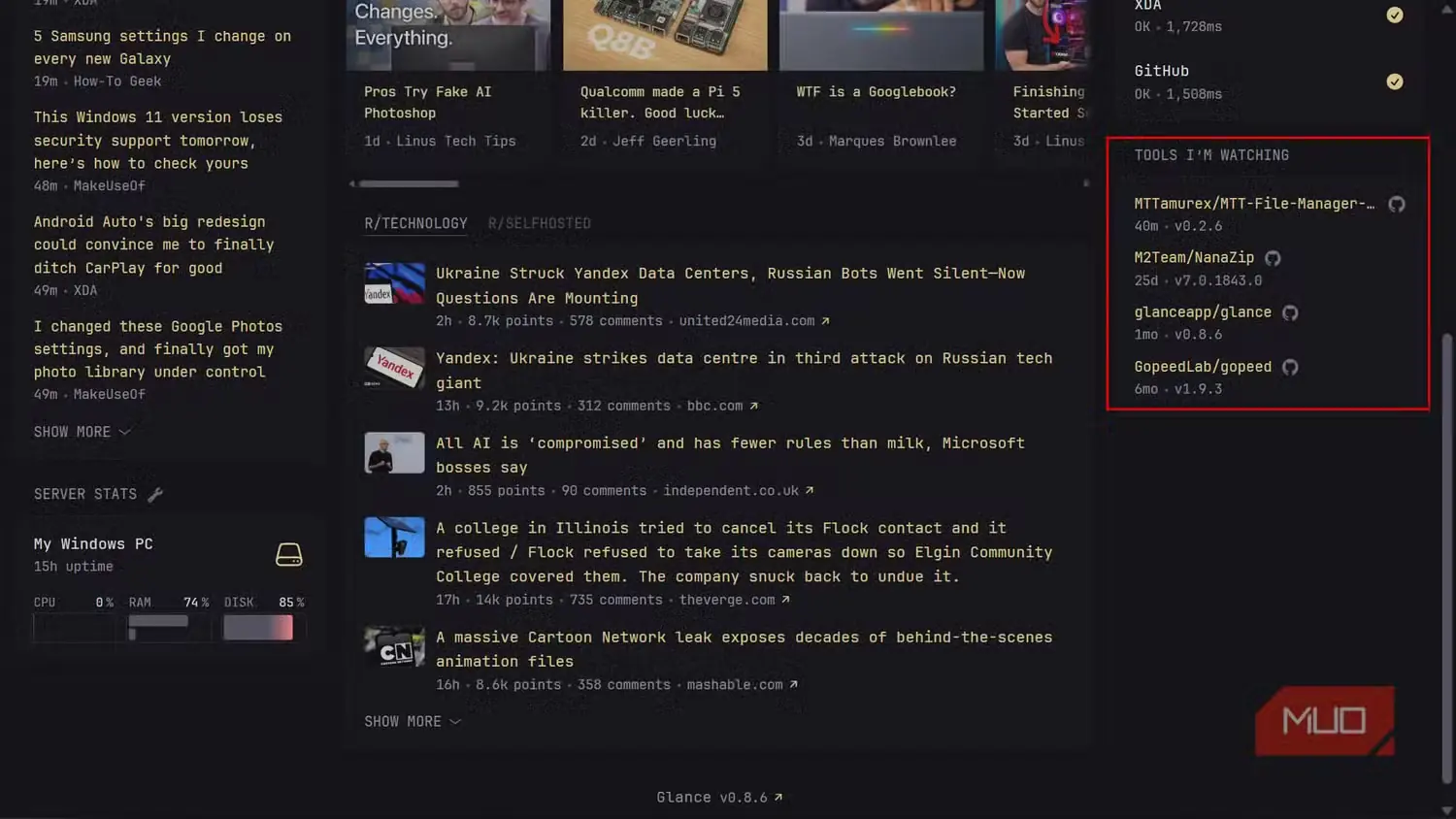Open the Pros Try Fake AI Photoshop thumbnail
Viewport: 1456px width, 819px height.
(448, 35)
